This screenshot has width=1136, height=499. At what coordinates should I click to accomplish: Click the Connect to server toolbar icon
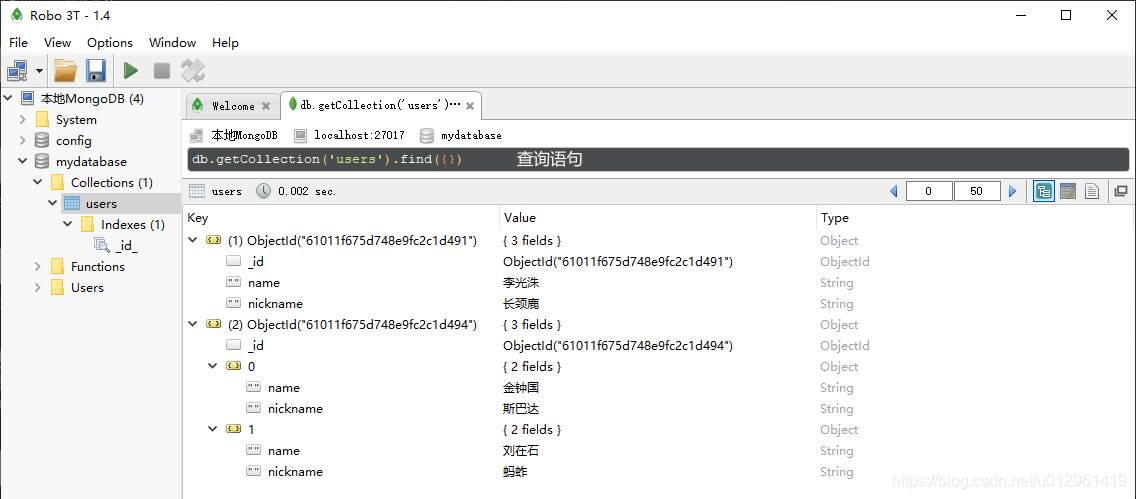point(17,70)
